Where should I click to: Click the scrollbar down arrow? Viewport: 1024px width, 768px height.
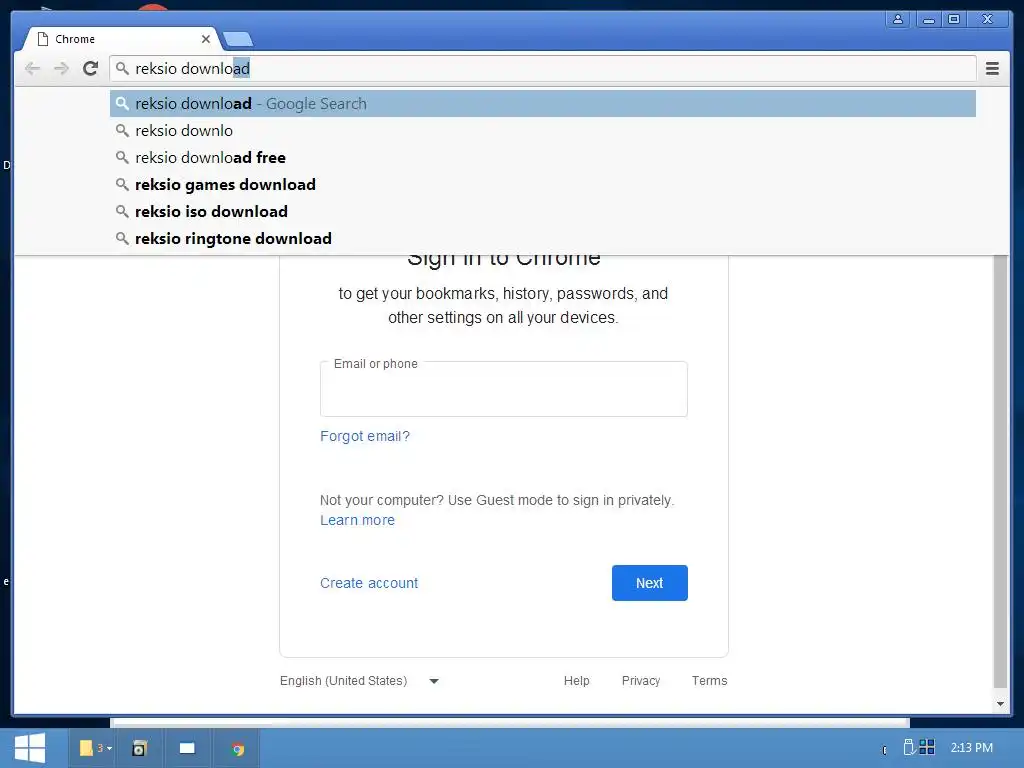point(1000,704)
